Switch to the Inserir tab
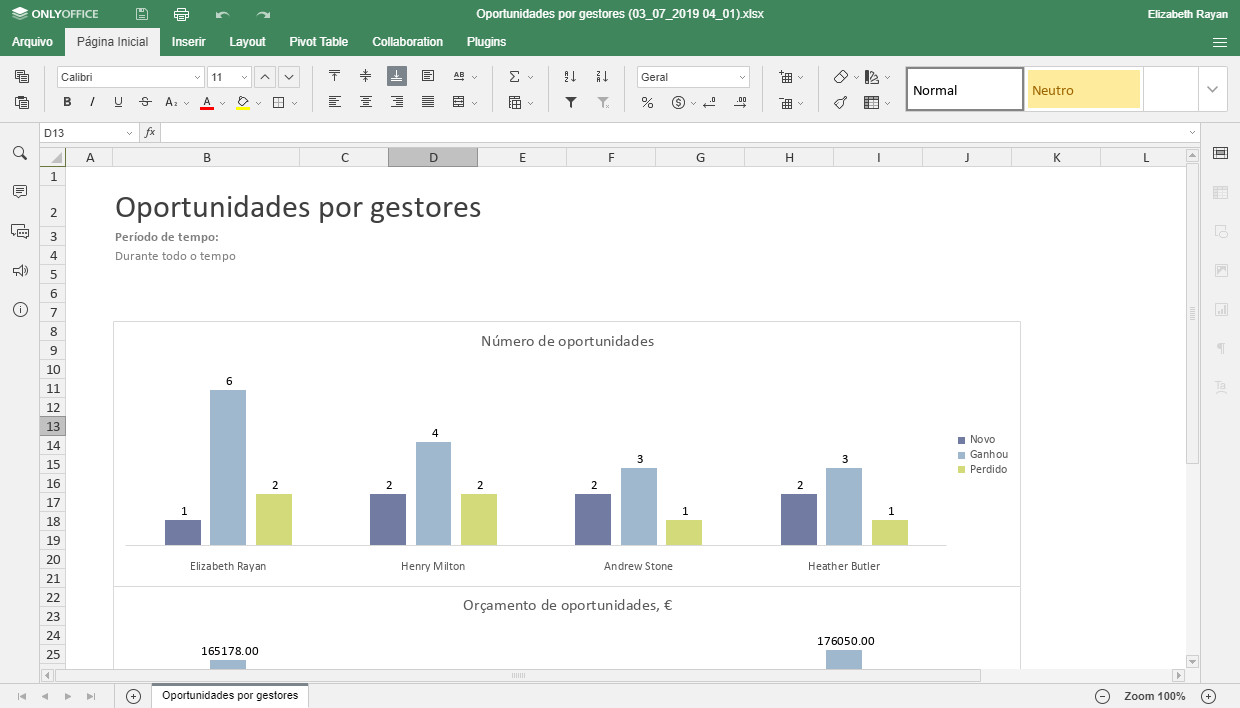 point(188,42)
